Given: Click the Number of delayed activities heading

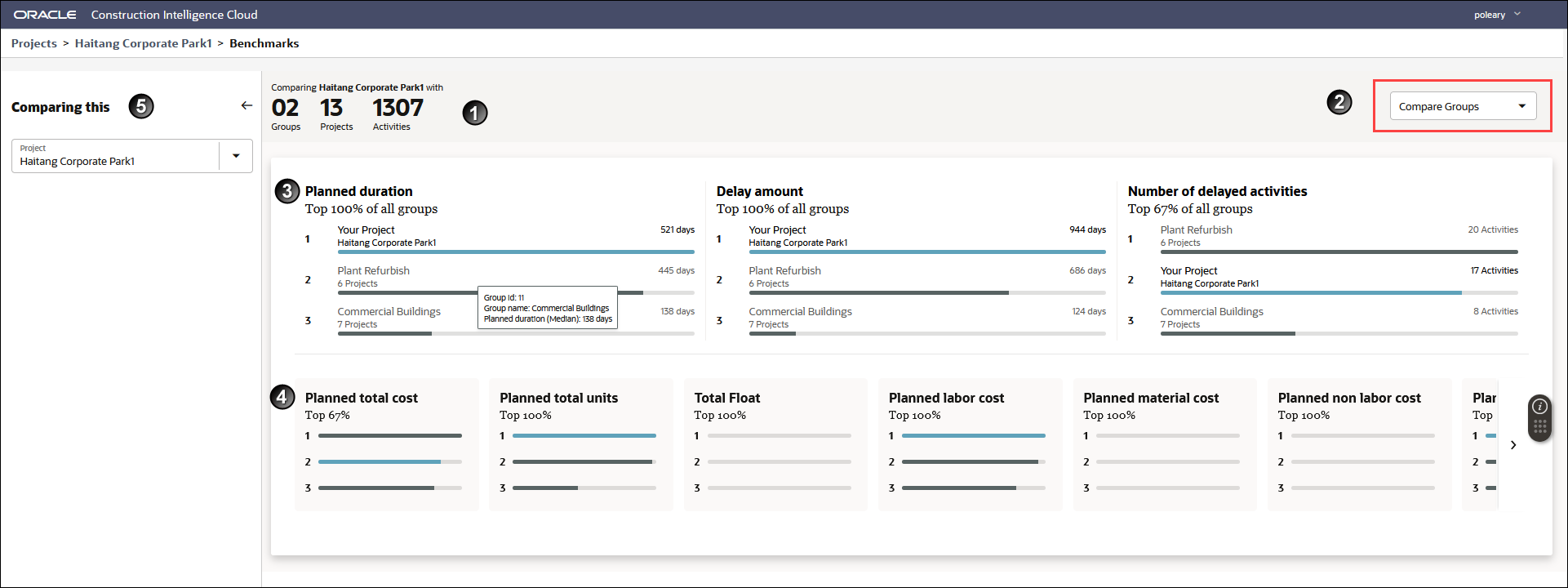Looking at the screenshot, I should coord(1217,191).
